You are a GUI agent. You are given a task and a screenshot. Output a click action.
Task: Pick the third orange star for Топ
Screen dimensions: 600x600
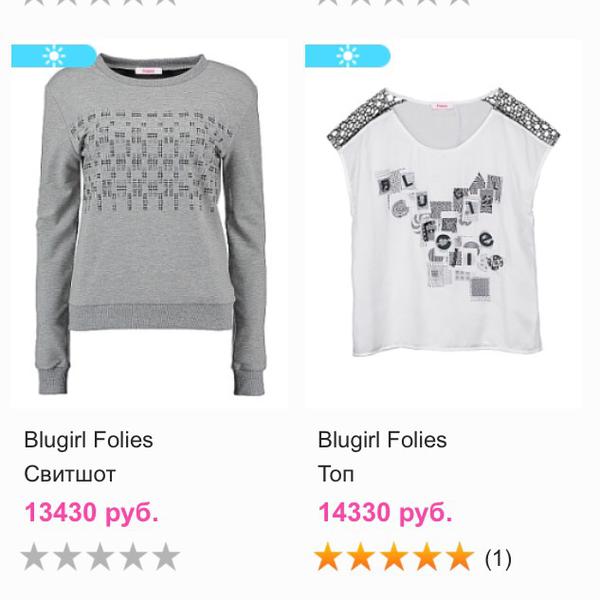[394, 556]
